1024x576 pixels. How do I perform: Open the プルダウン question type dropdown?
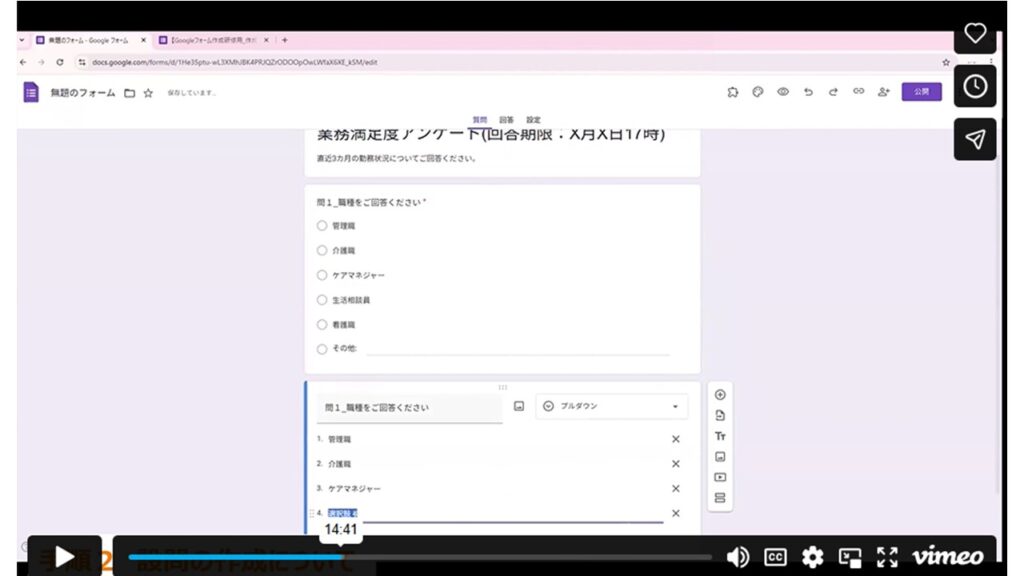pyautogui.click(x=611, y=407)
